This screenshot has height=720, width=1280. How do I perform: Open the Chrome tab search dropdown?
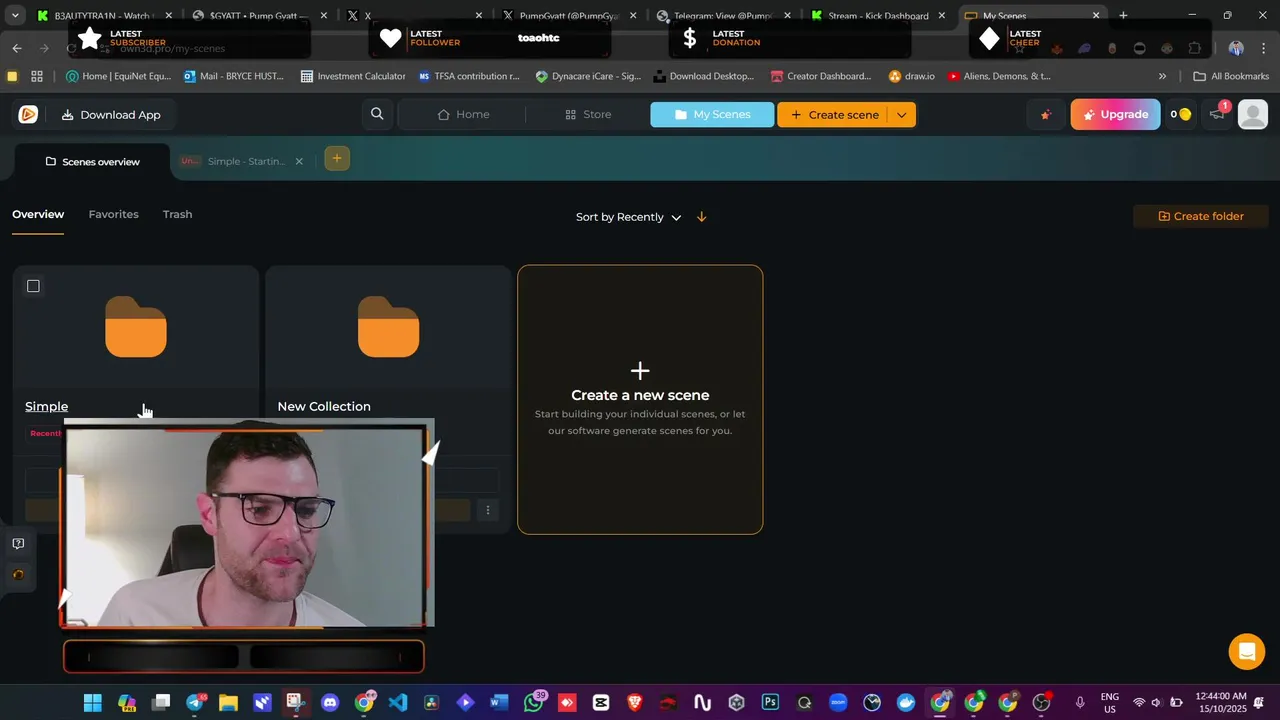pyautogui.click(x=14, y=15)
